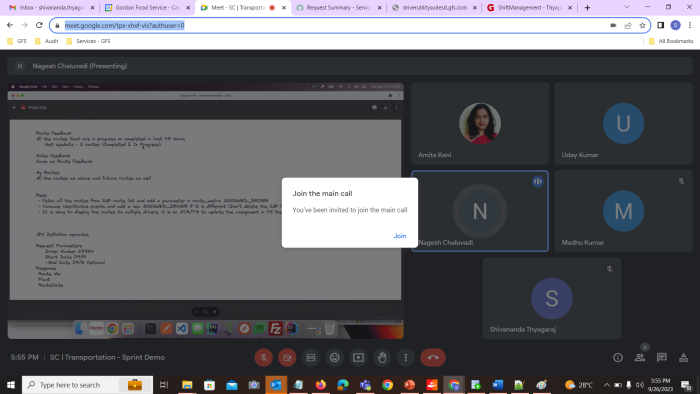Leave the call with red hangup button

(x=433, y=357)
